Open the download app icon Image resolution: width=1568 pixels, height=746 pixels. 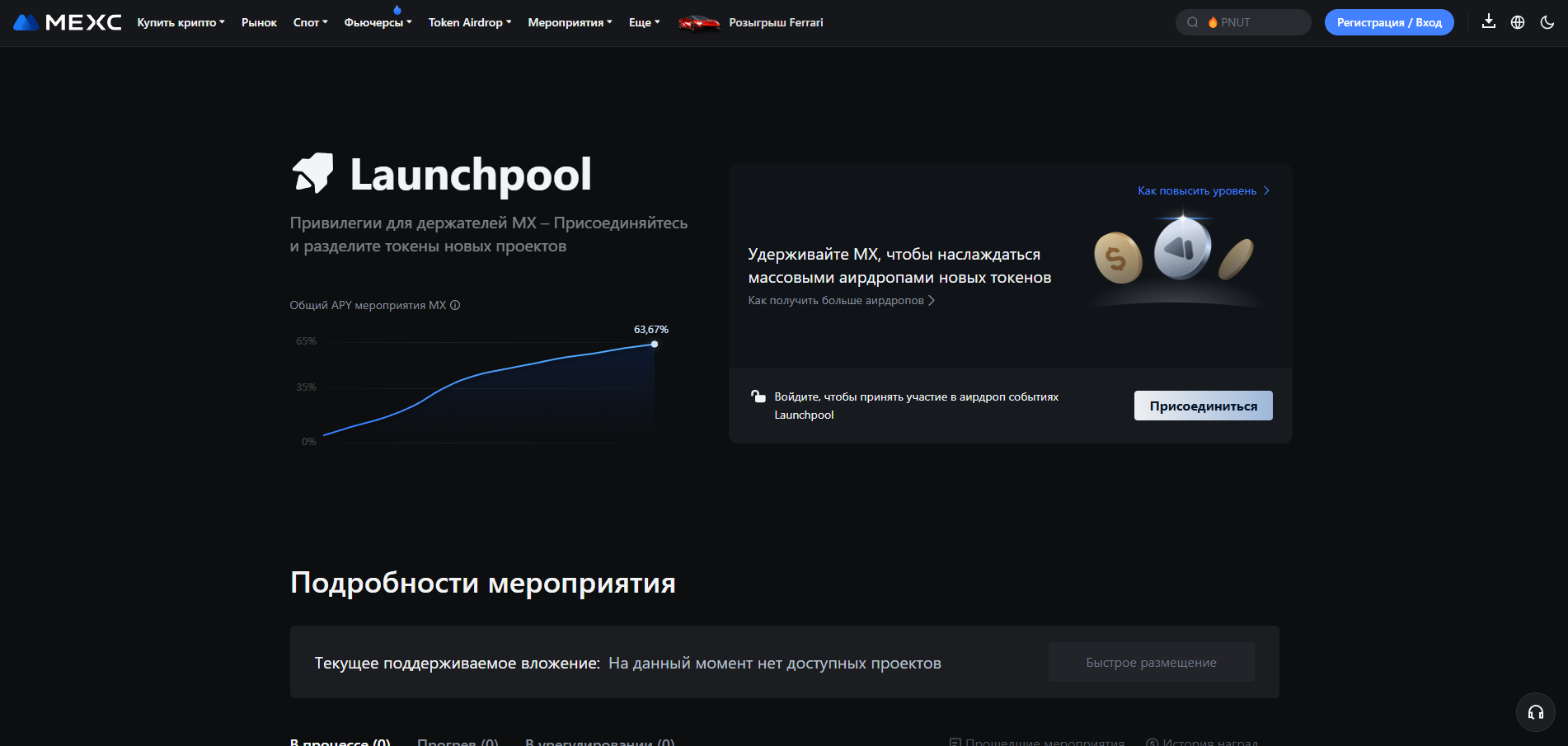(x=1488, y=22)
